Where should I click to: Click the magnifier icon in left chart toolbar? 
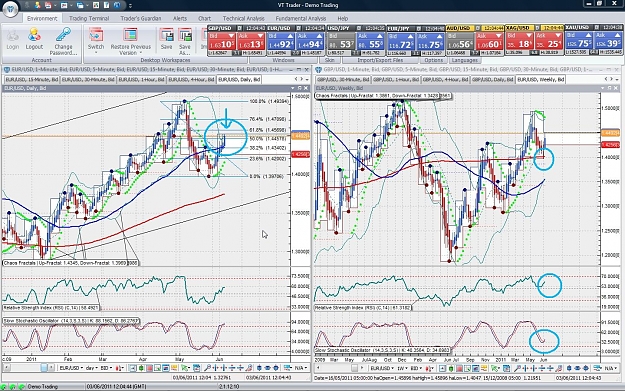coord(207,368)
